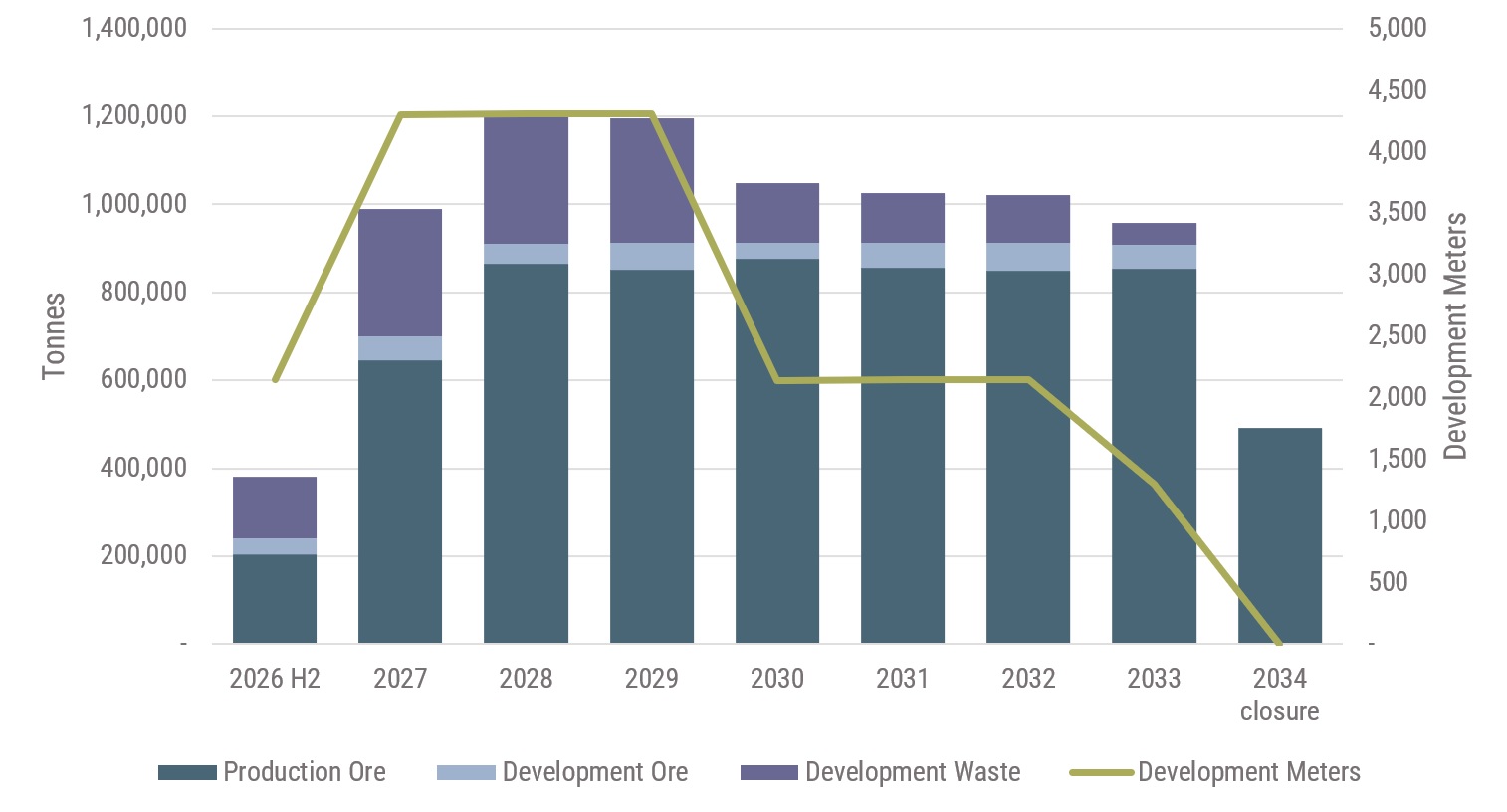This screenshot has height=812, width=1507.
Task: Click the 2026 H2 development waste segment
Action: coord(275,507)
